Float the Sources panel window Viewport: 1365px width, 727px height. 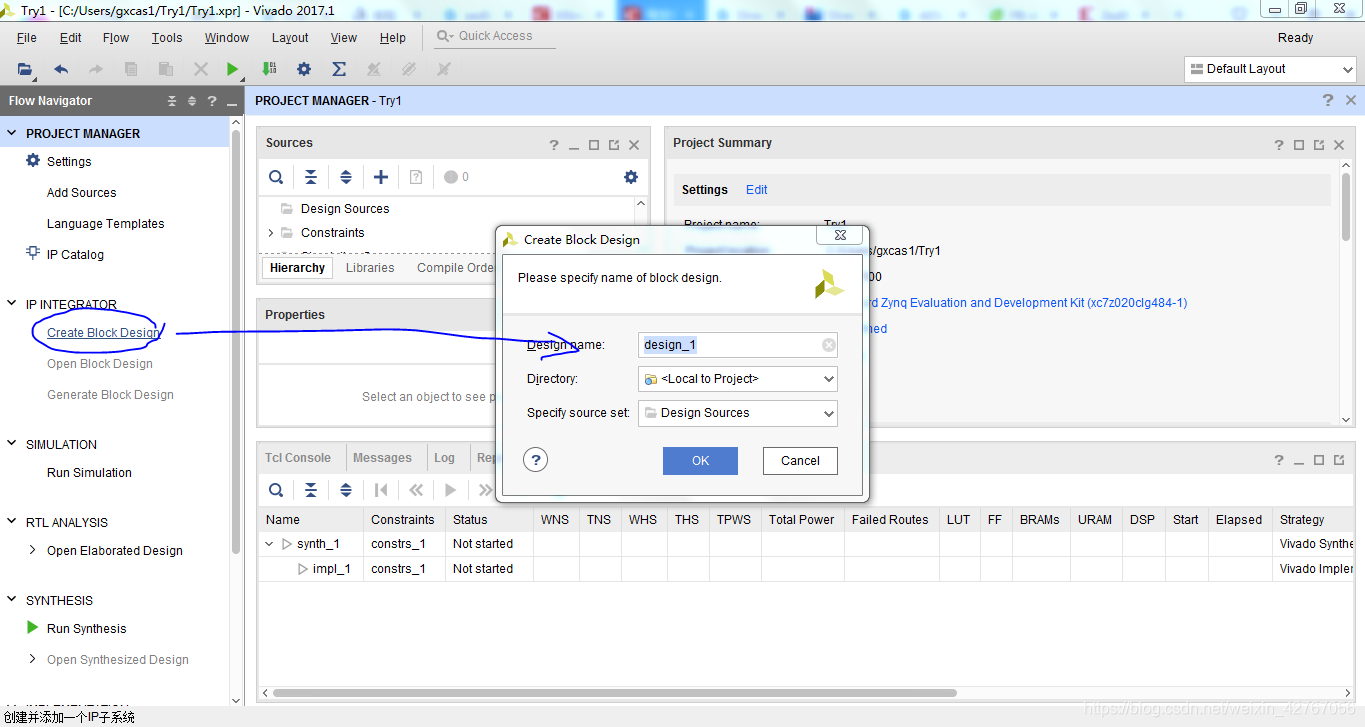tap(614, 144)
